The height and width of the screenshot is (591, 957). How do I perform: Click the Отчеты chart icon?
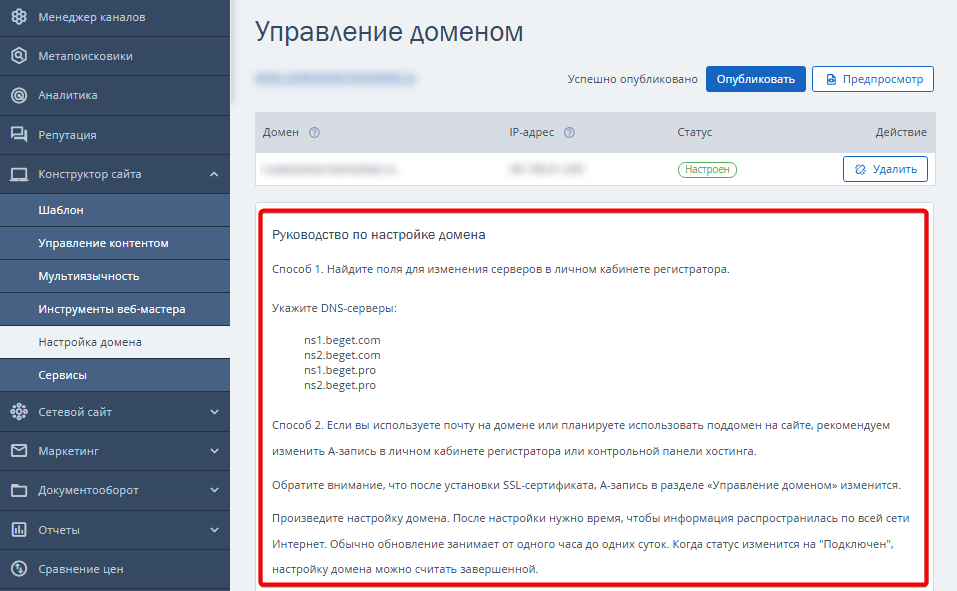(19, 529)
